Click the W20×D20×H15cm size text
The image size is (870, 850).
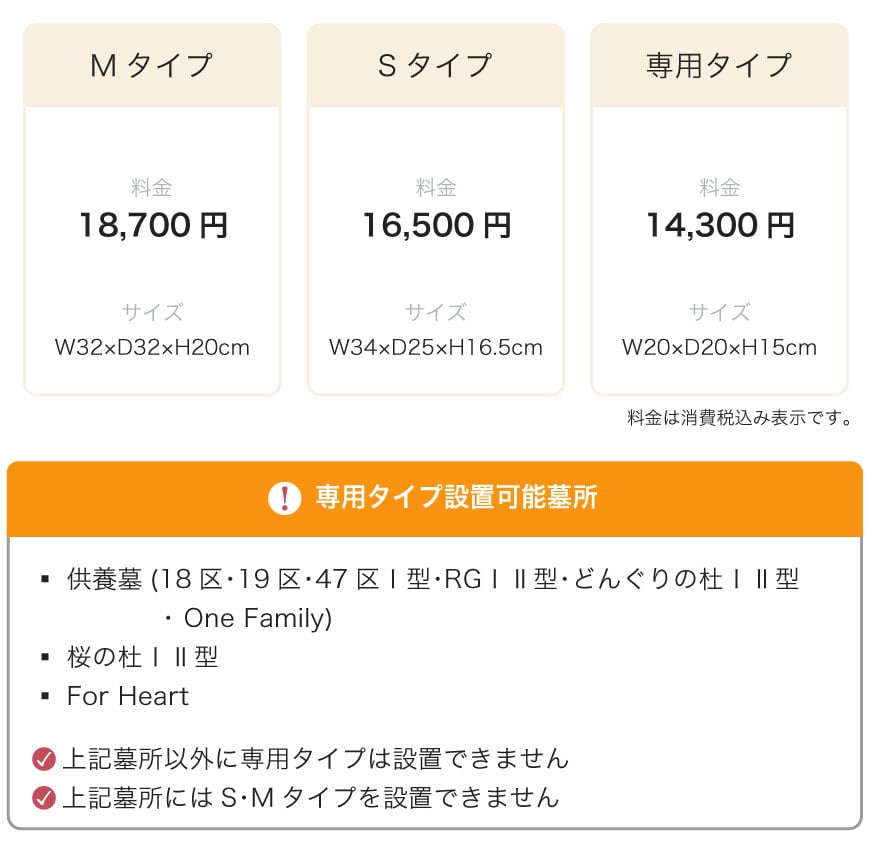[x=719, y=347]
